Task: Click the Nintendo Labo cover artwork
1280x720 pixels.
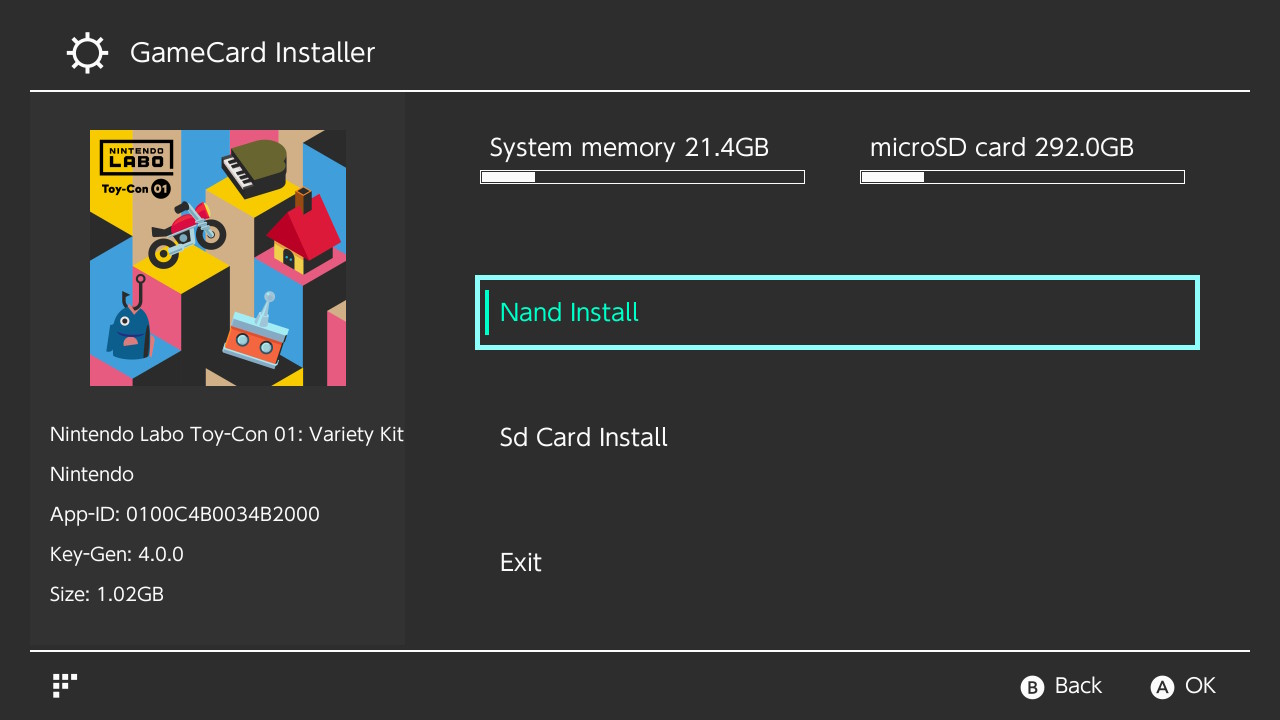Action: (x=217, y=257)
